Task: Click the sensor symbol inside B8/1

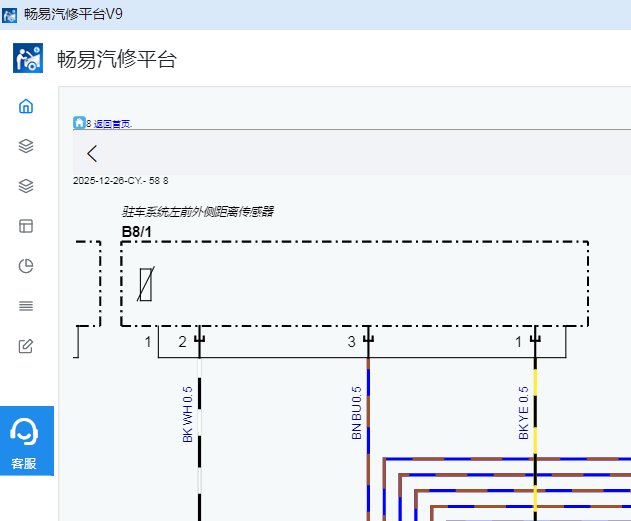Action: point(146,284)
